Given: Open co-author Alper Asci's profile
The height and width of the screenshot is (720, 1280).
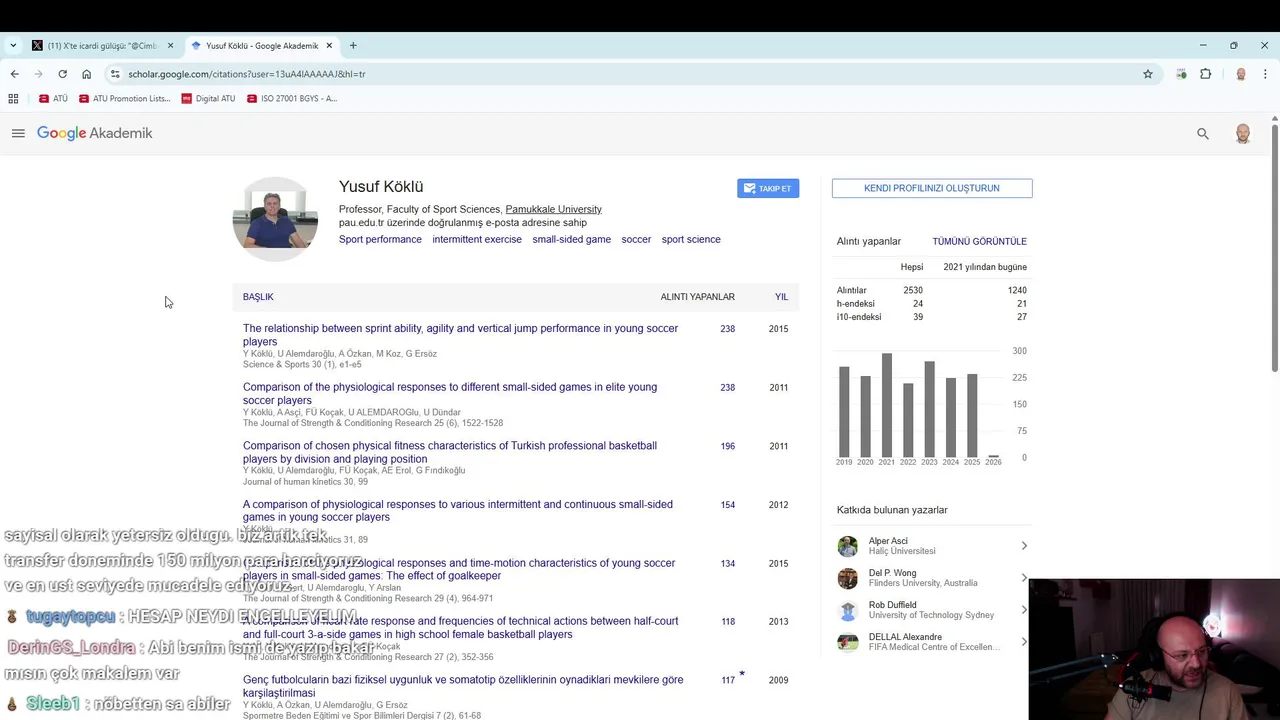Looking at the screenshot, I should (x=888, y=541).
